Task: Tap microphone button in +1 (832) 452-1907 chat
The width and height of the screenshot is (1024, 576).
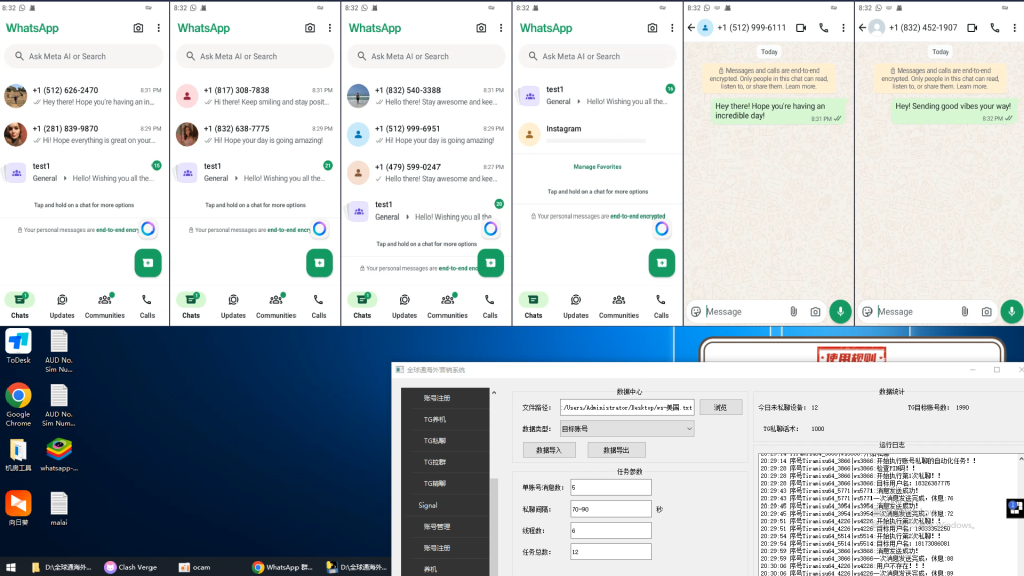Action: 1012,312
